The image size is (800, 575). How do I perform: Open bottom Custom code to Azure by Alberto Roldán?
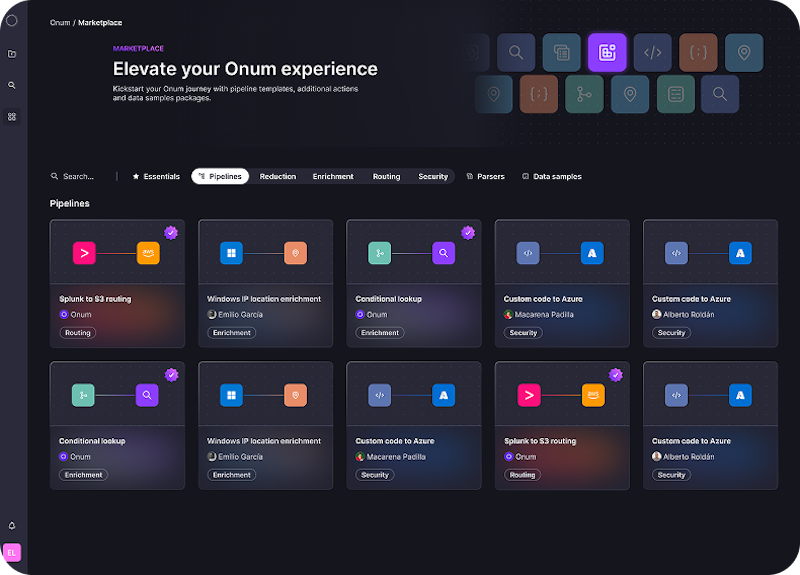point(691,441)
